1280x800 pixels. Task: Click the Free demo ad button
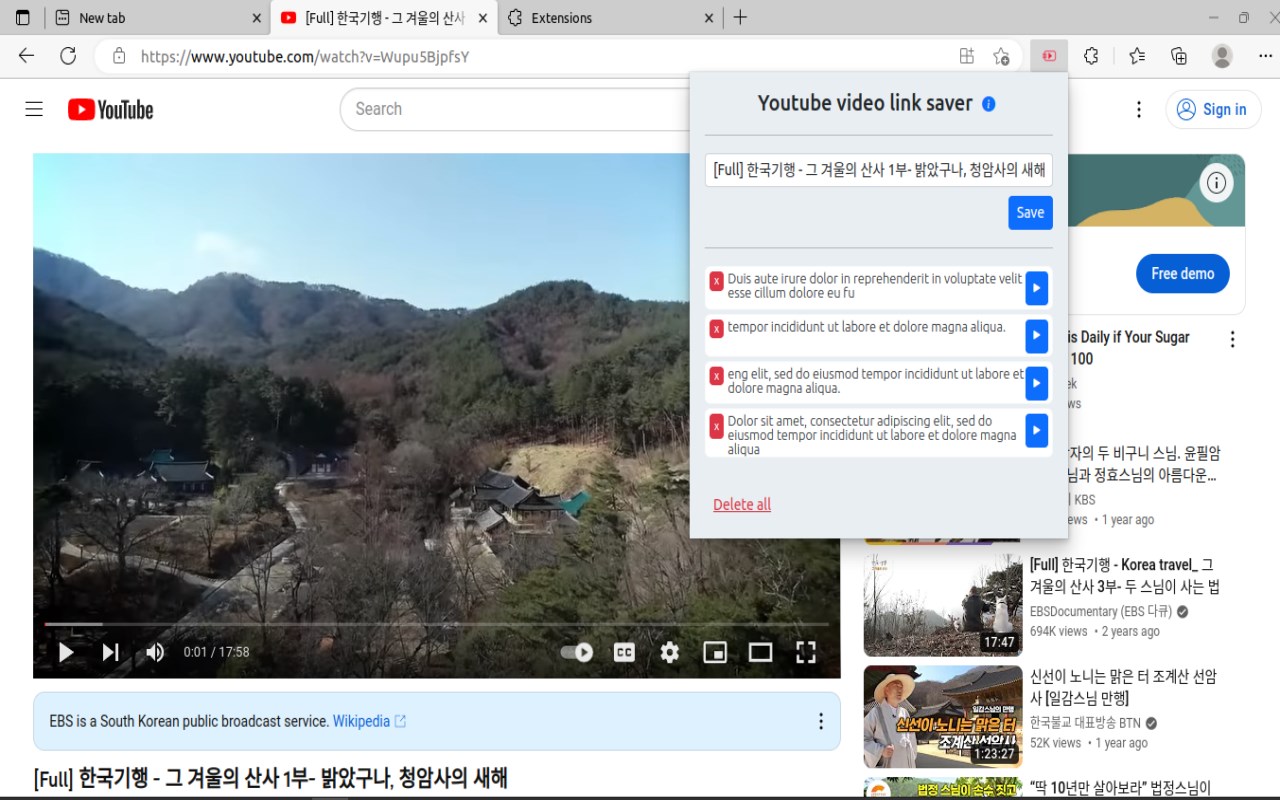point(1183,273)
